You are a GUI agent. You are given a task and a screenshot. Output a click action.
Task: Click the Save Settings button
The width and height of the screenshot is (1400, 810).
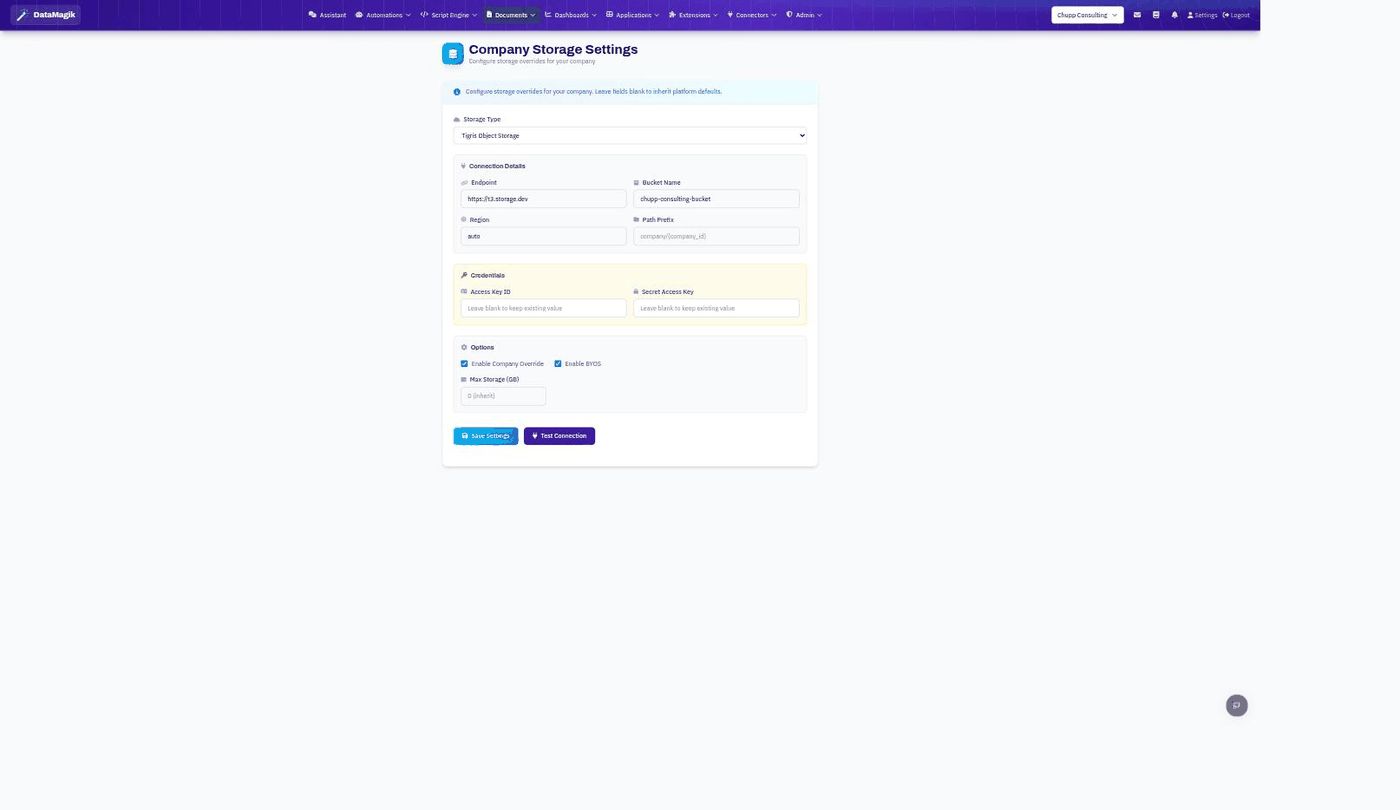[486, 436]
